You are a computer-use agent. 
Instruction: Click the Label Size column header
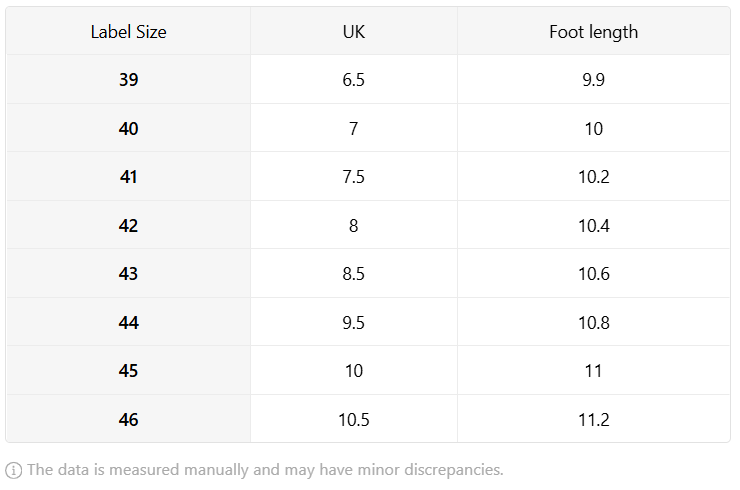tap(128, 31)
